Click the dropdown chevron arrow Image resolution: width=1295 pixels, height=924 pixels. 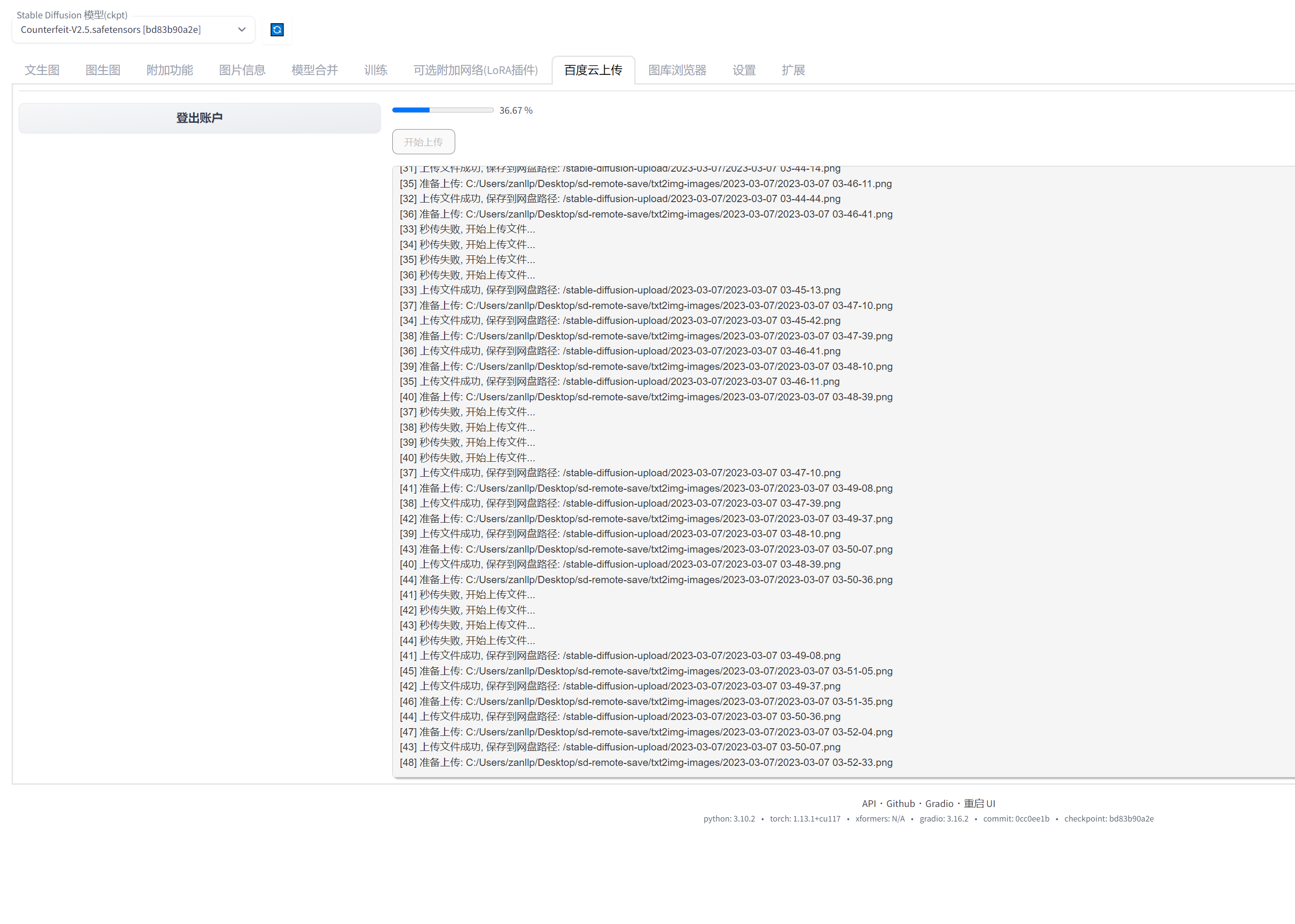tap(242, 29)
